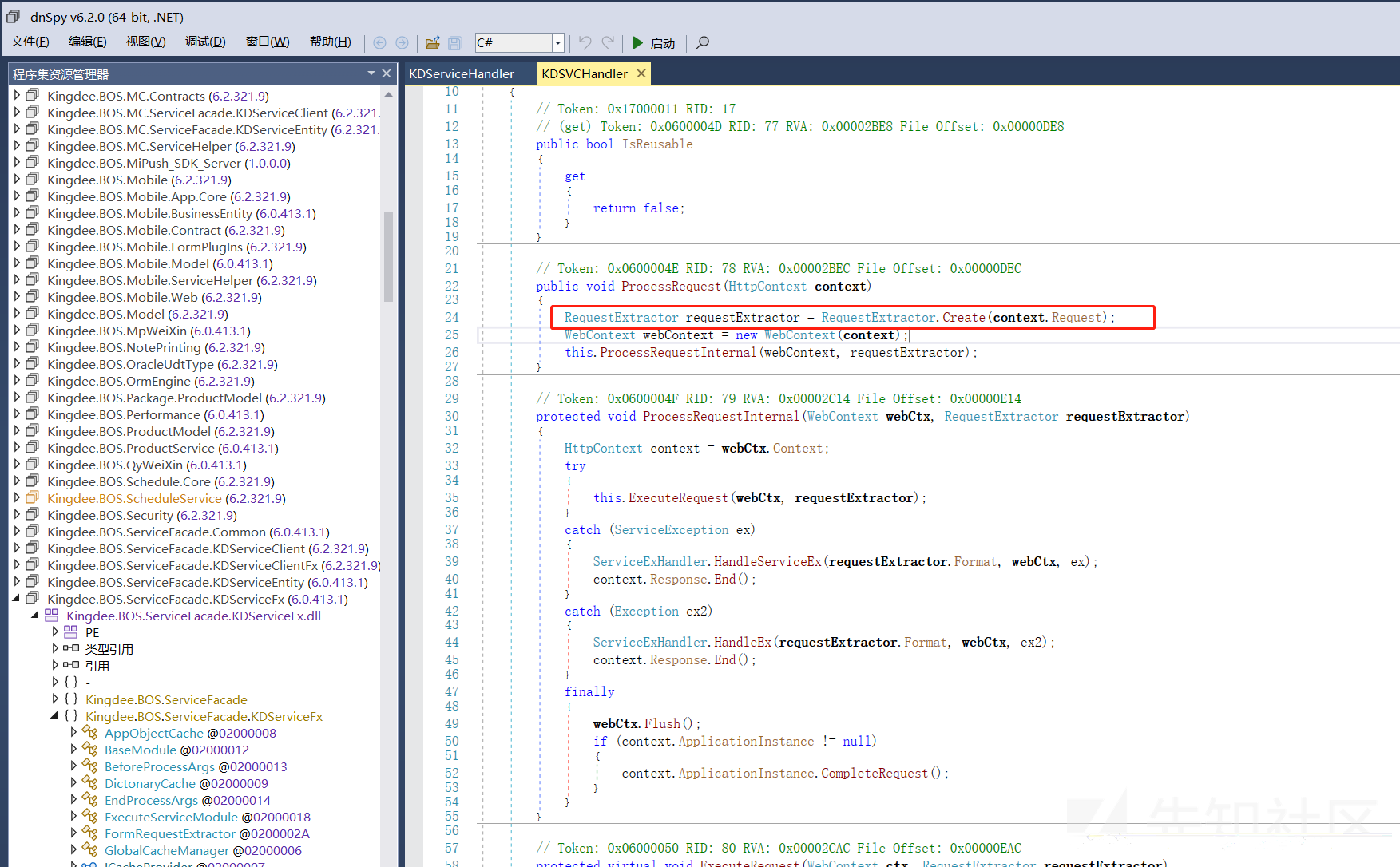Click the assembly explorer vertical scrollbar thumb
The height and width of the screenshot is (867, 1400).
pyautogui.click(x=389, y=257)
